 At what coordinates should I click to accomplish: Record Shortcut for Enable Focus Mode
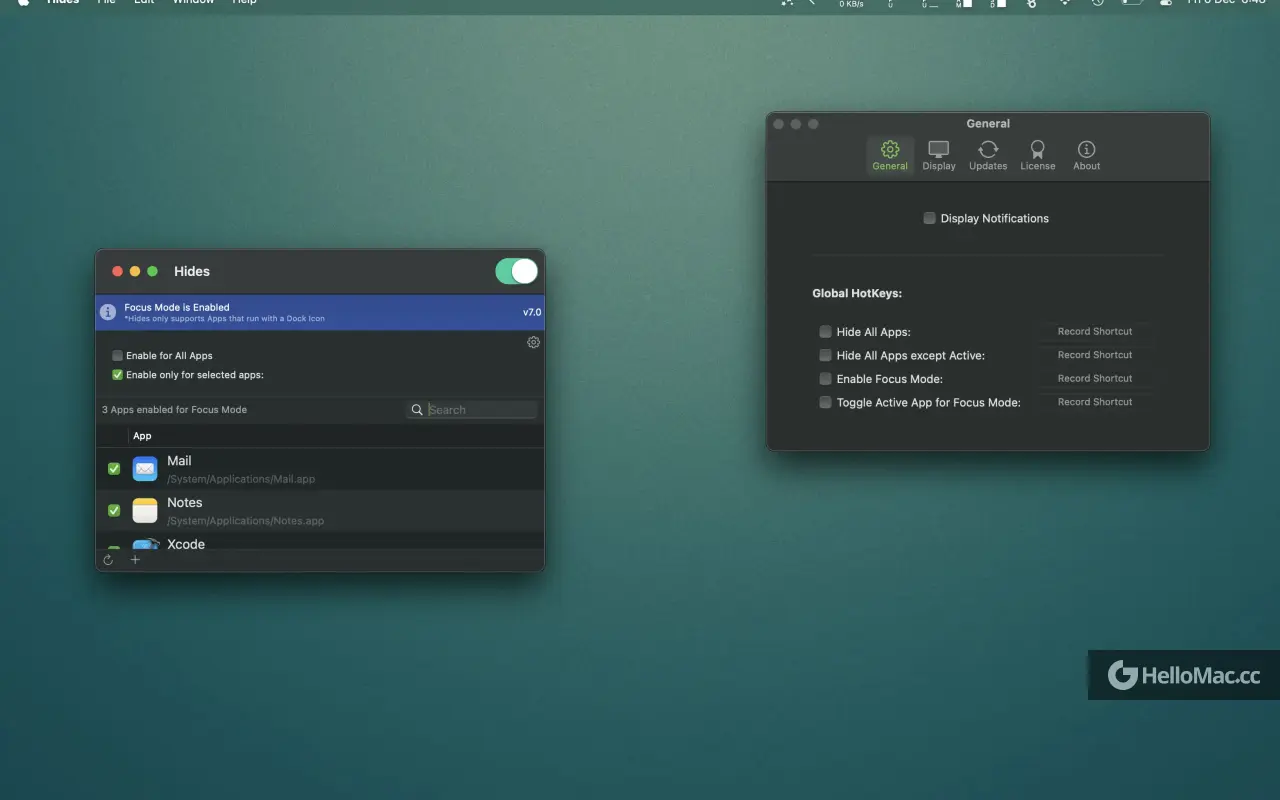coord(1095,378)
